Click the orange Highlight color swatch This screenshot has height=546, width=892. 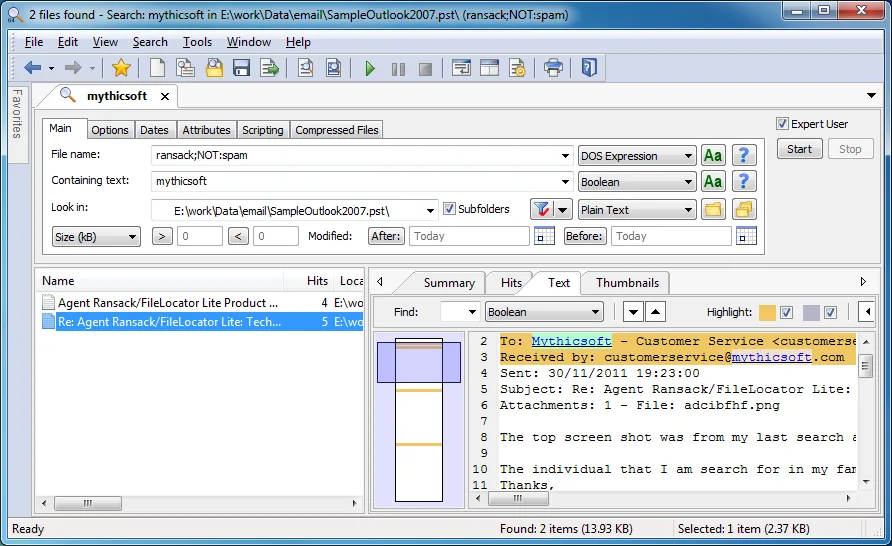(767, 312)
